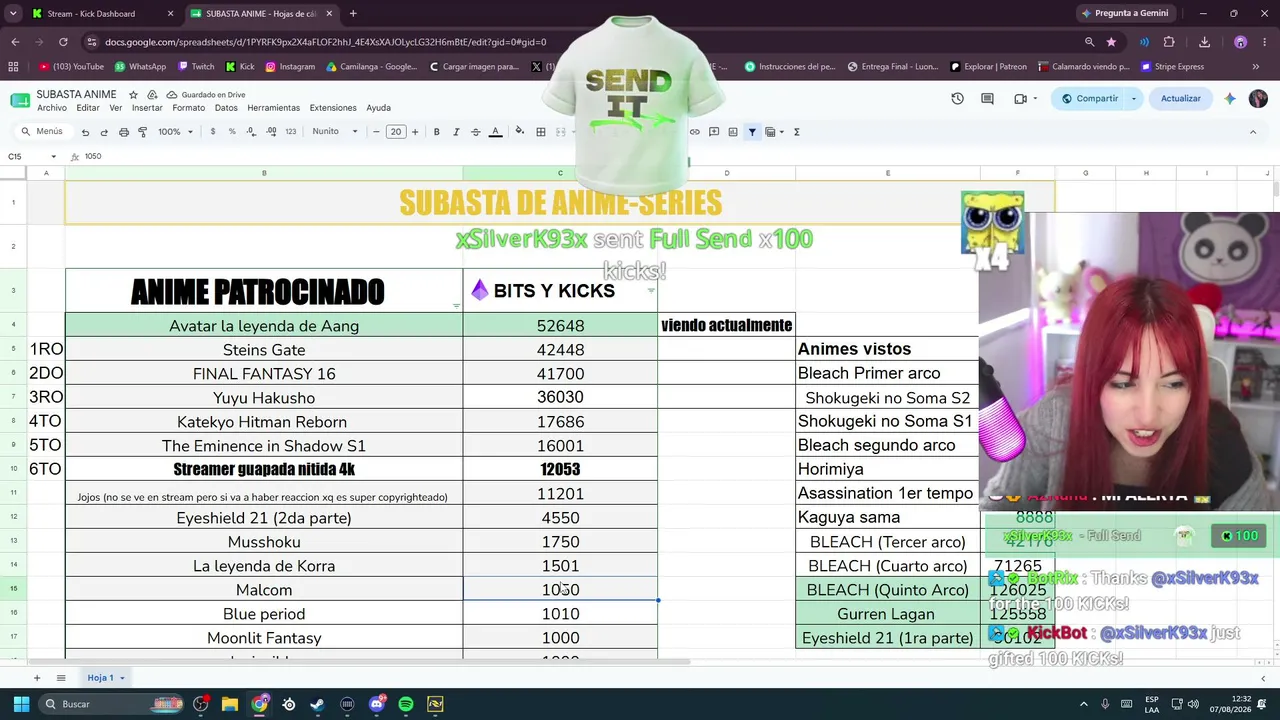
Task: Open the Gemini sparkle assistant
Action: pos(1230,99)
